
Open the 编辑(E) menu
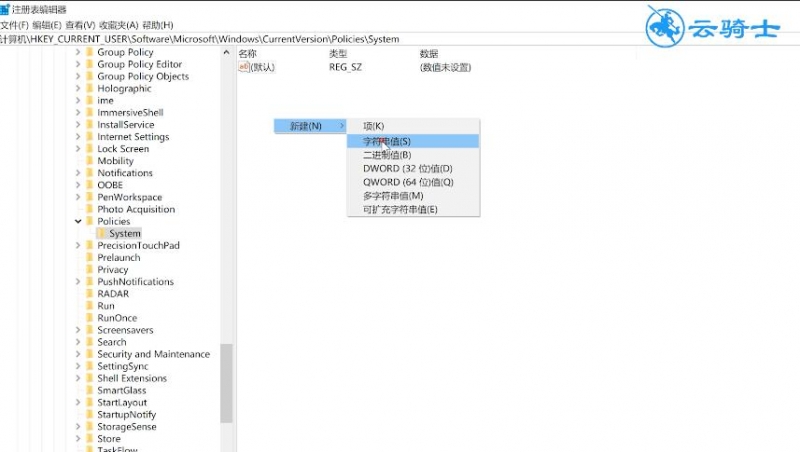tap(46, 25)
